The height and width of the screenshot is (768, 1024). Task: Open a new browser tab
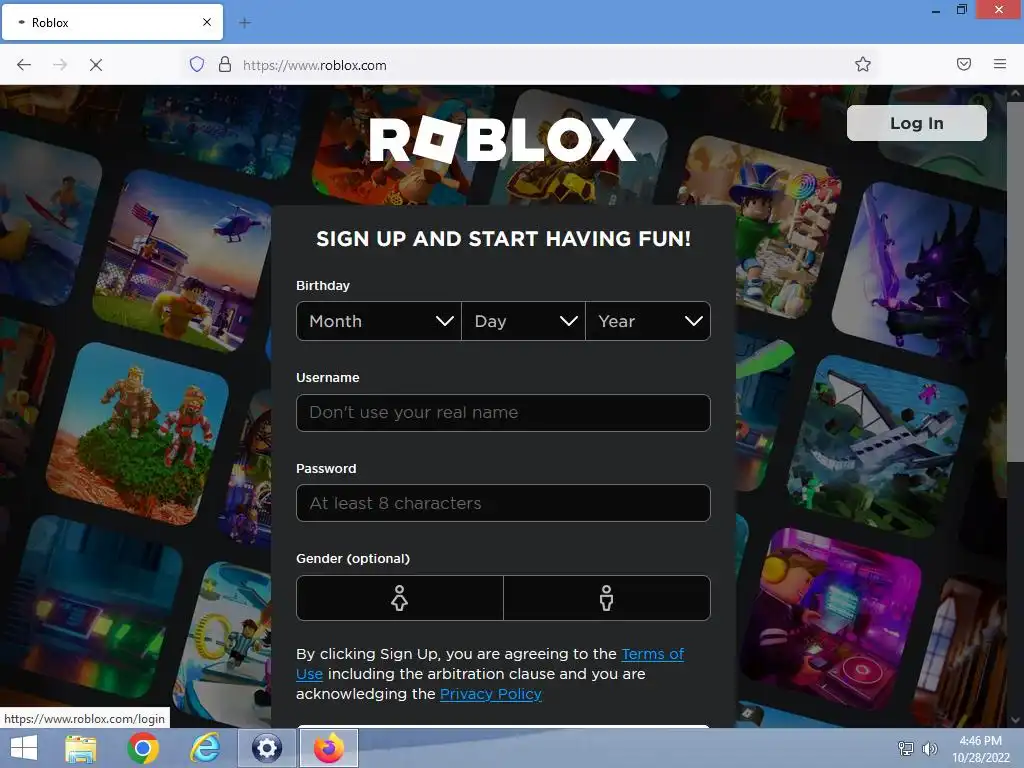(x=245, y=23)
